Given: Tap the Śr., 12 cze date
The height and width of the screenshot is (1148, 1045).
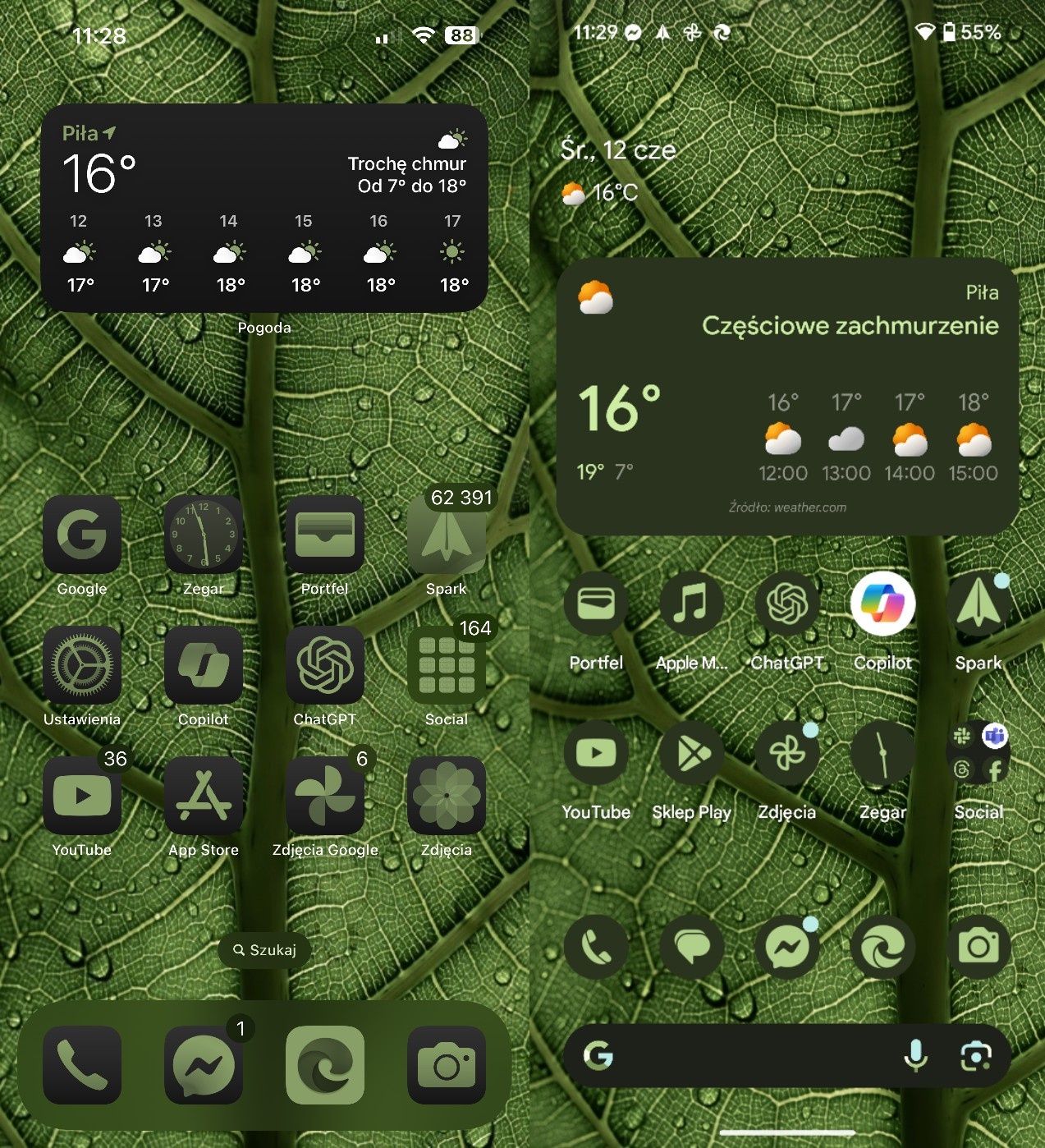Looking at the screenshot, I should click(618, 149).
